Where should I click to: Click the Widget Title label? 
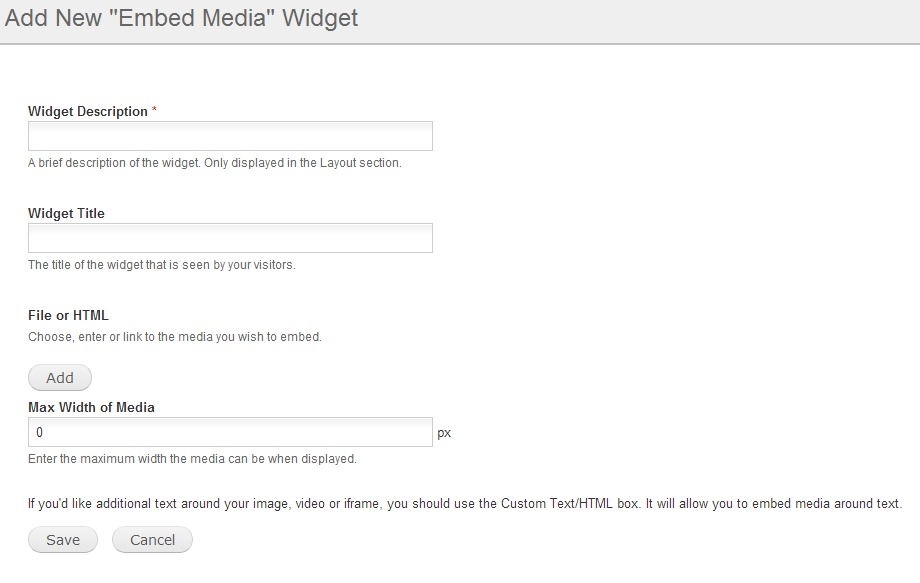[66, 213]
